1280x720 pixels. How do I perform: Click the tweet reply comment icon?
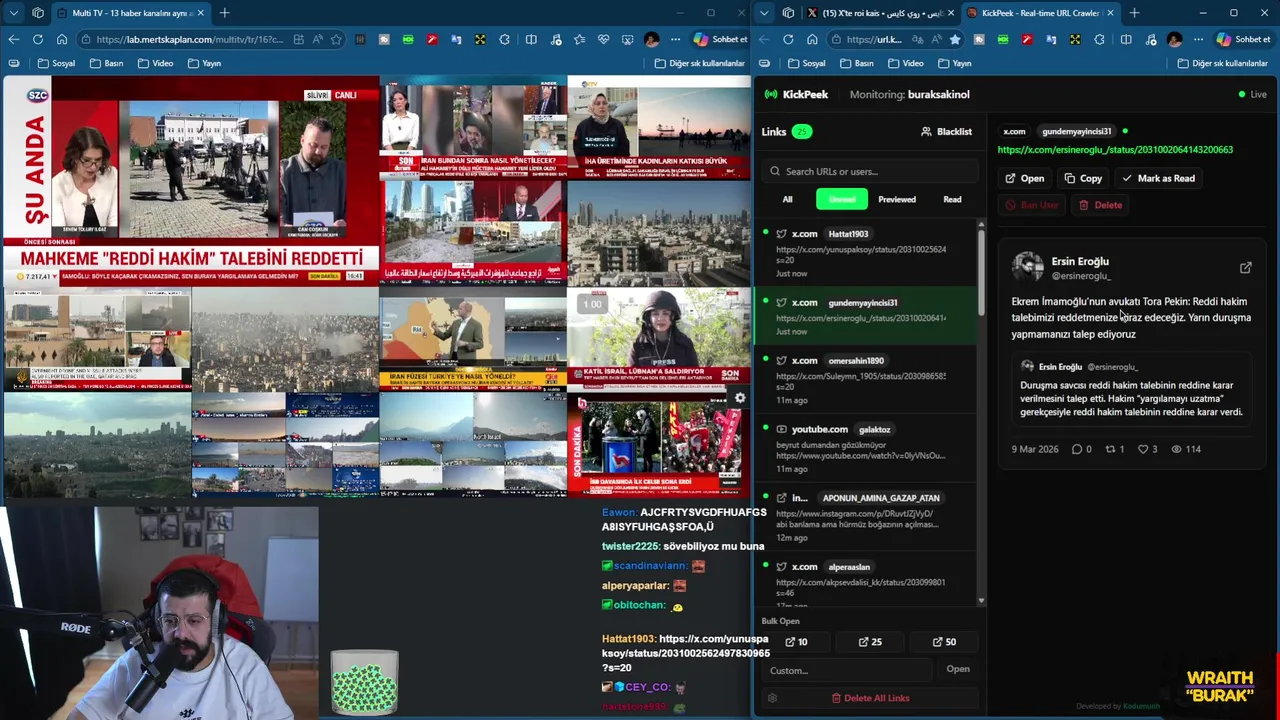tap(1077, 449)
